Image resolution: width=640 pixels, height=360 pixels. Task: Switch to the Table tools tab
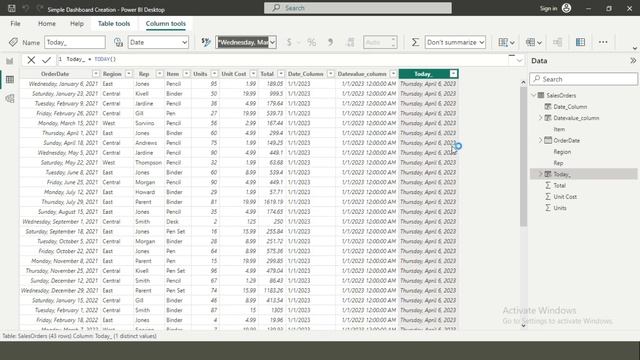114,24
